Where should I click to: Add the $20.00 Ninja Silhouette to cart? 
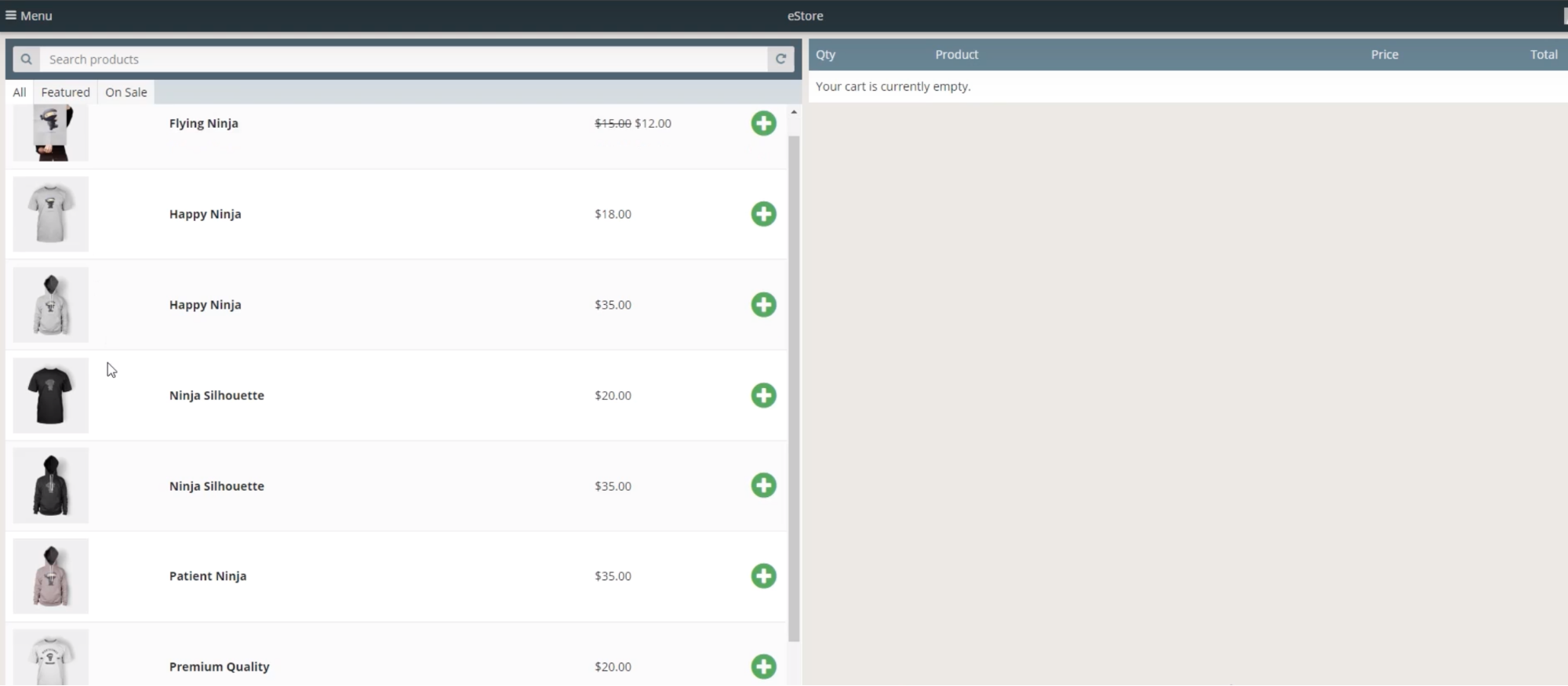(763, 395)
